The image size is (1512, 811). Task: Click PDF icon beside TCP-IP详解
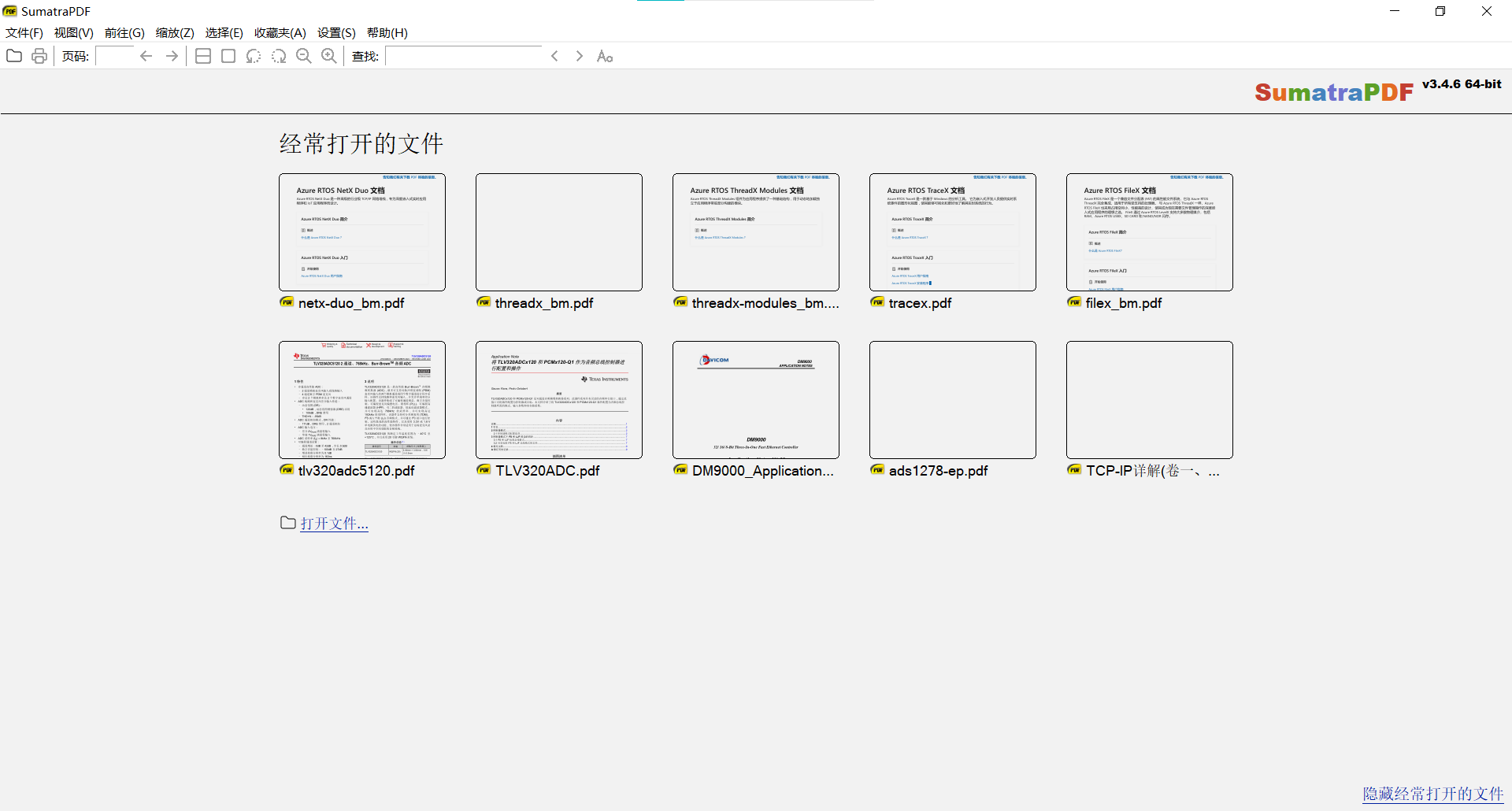[x=1074, y=470]
